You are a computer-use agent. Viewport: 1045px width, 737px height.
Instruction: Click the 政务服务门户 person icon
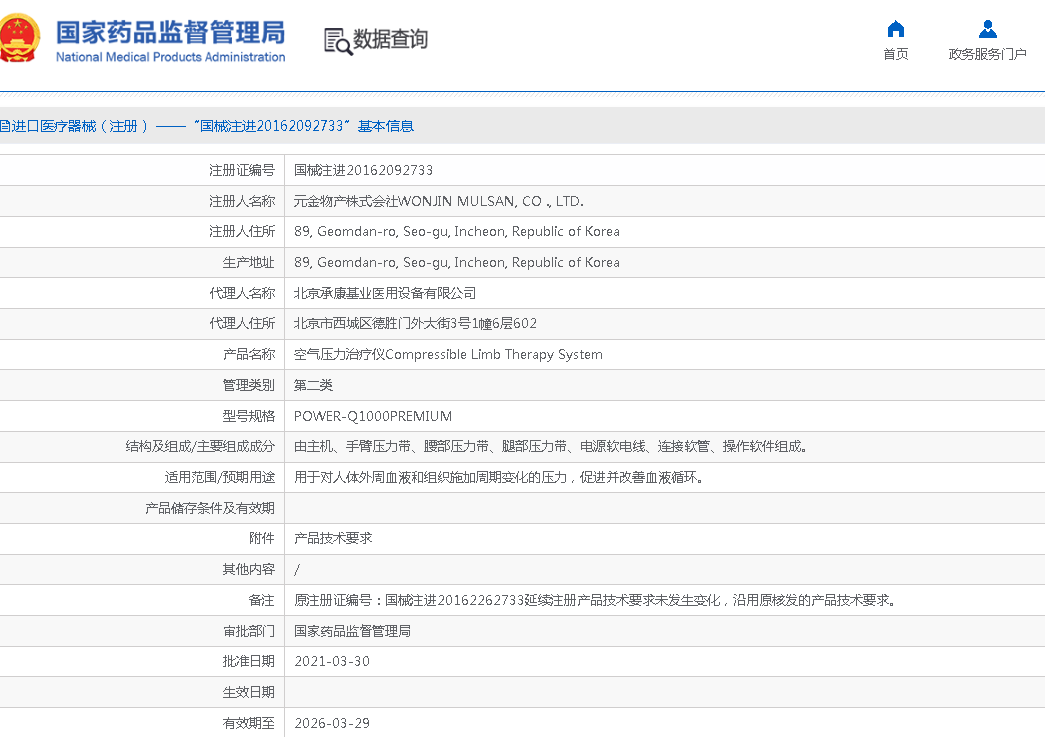[988, 28]
